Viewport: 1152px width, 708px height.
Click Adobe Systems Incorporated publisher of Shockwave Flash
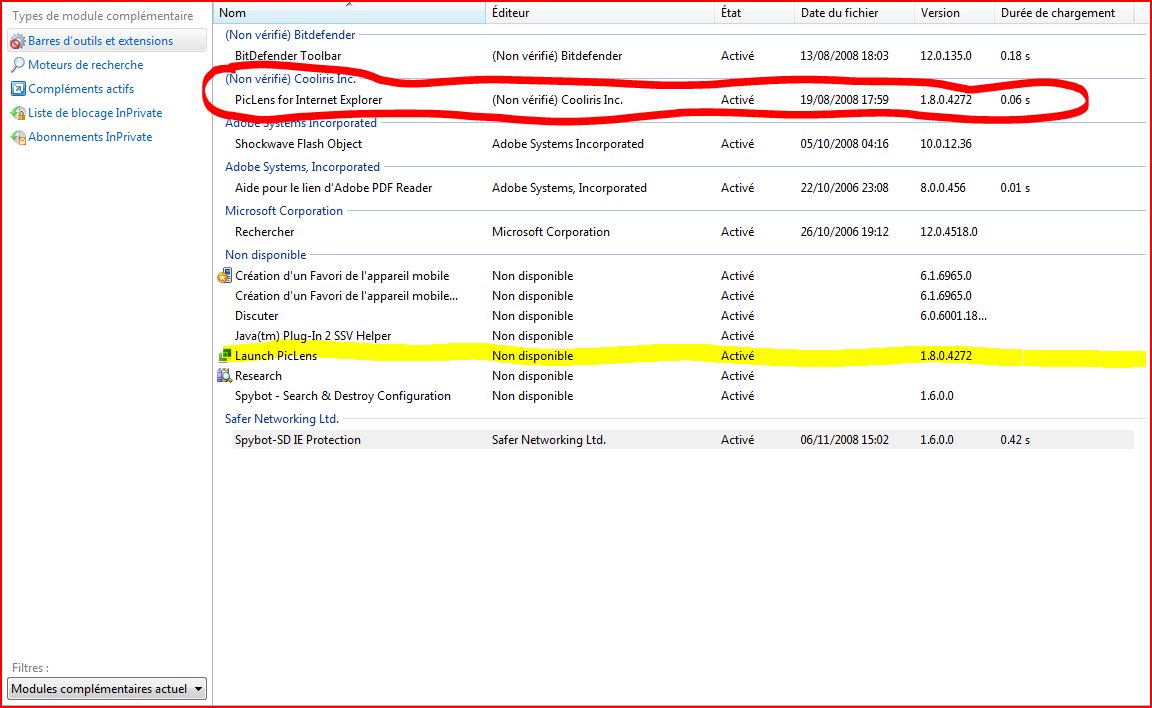[x=568, y=144]
